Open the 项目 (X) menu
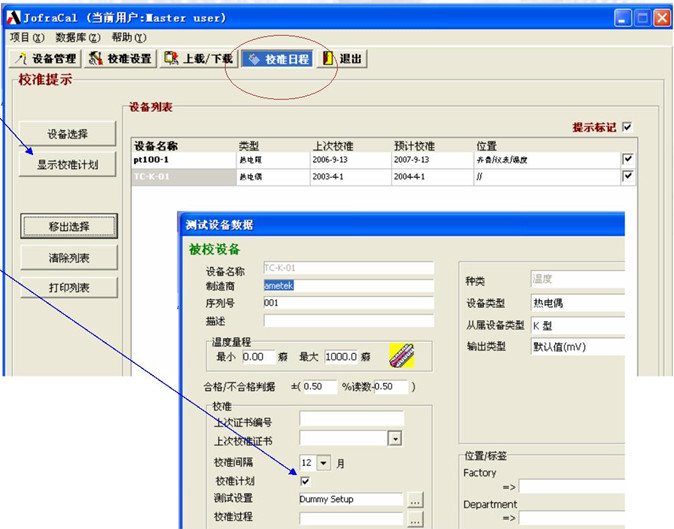This screenshot has height=529, width=674. (27, 38)
